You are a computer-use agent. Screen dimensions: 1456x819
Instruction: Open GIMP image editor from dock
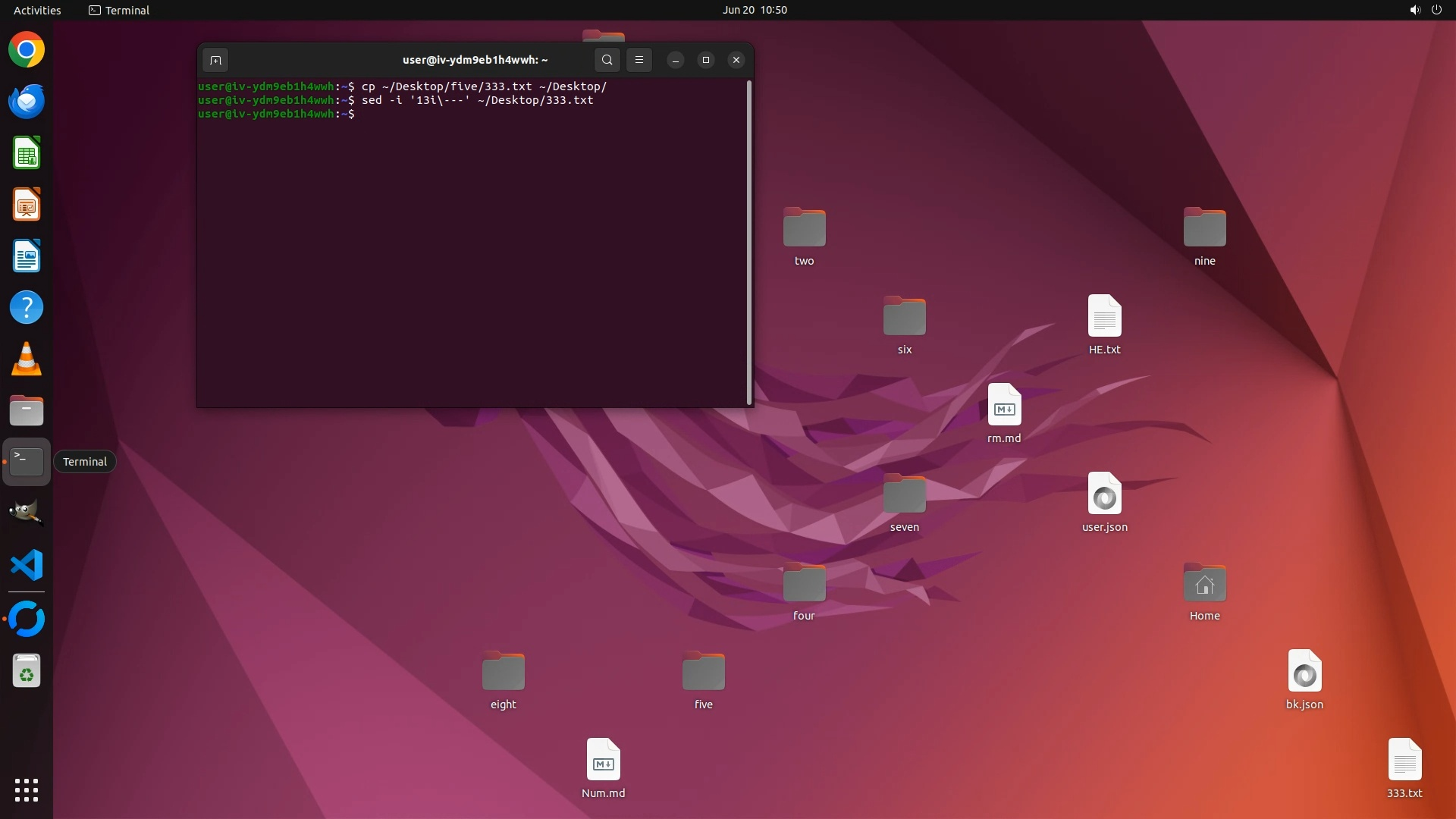point(27,513)
